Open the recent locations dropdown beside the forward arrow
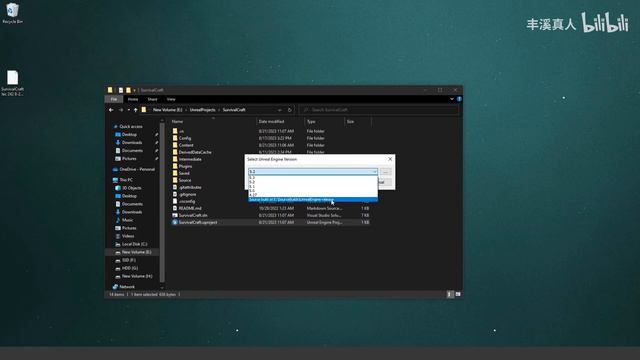The height and width of the screenshot is (360, 640). click(129, 110)
